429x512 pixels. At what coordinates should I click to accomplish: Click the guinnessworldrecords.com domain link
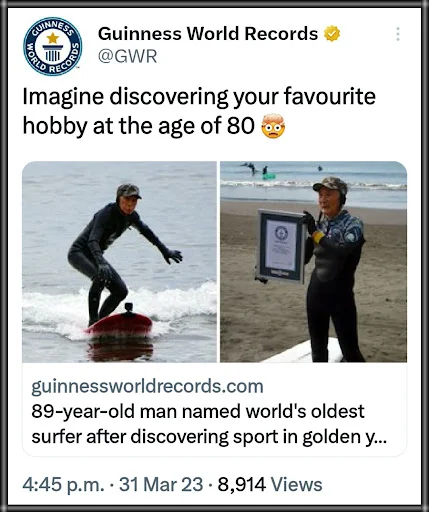tap(147, 386)
